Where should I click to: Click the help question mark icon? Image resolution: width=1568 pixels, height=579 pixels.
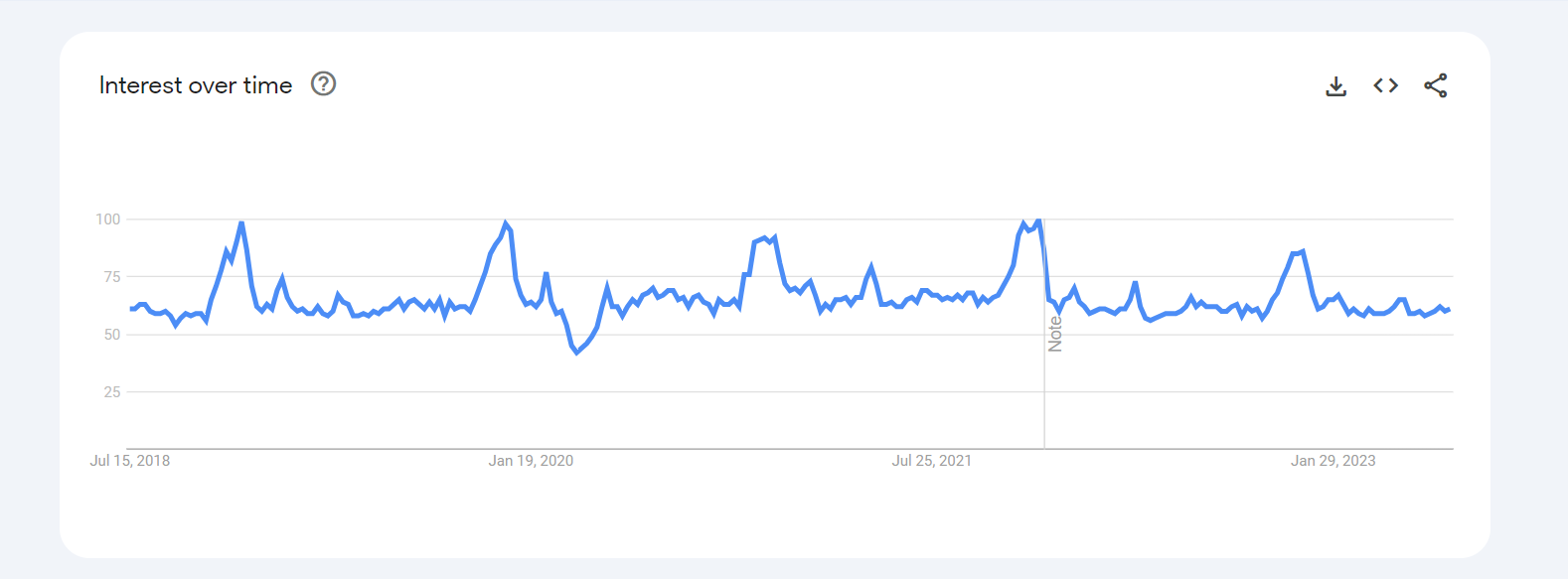click(324, 84)
